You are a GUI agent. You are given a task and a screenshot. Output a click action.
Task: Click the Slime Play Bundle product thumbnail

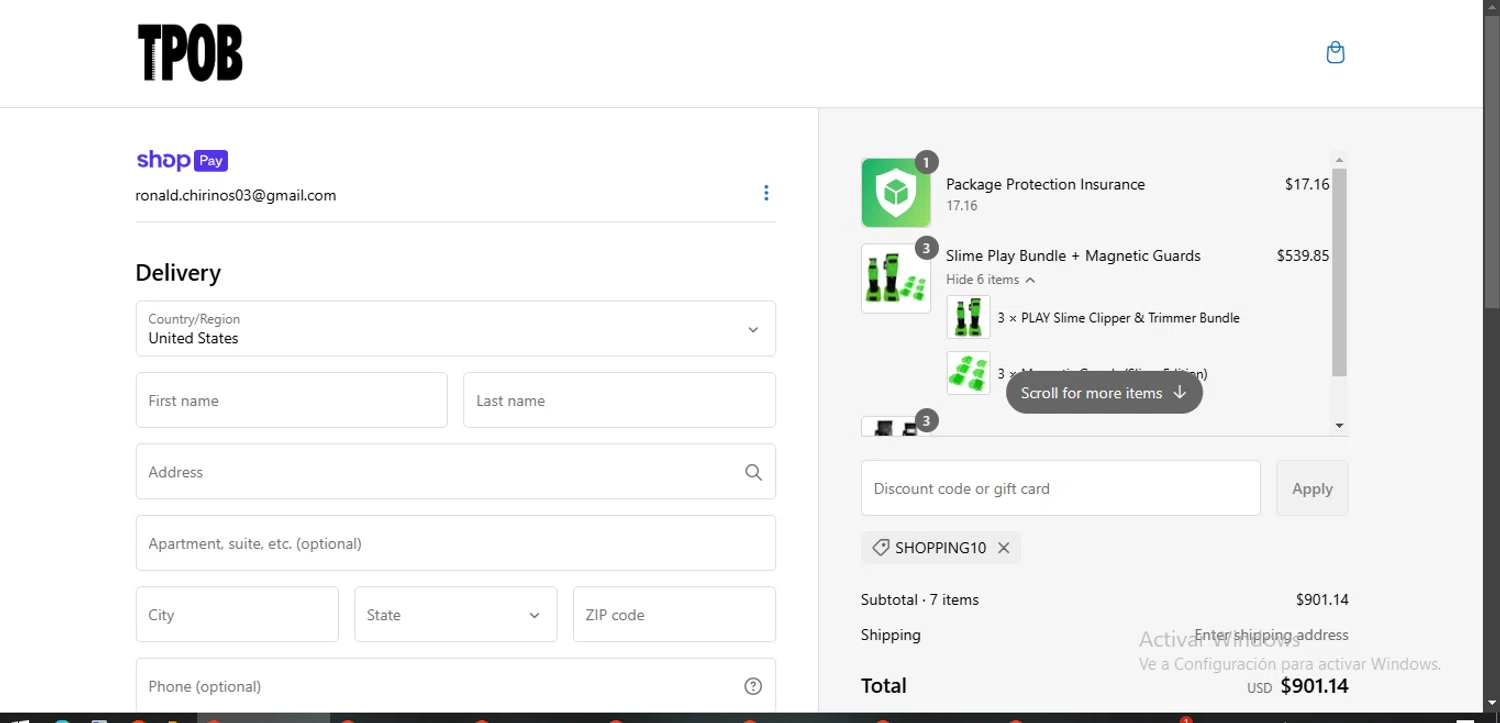(896, 278)
